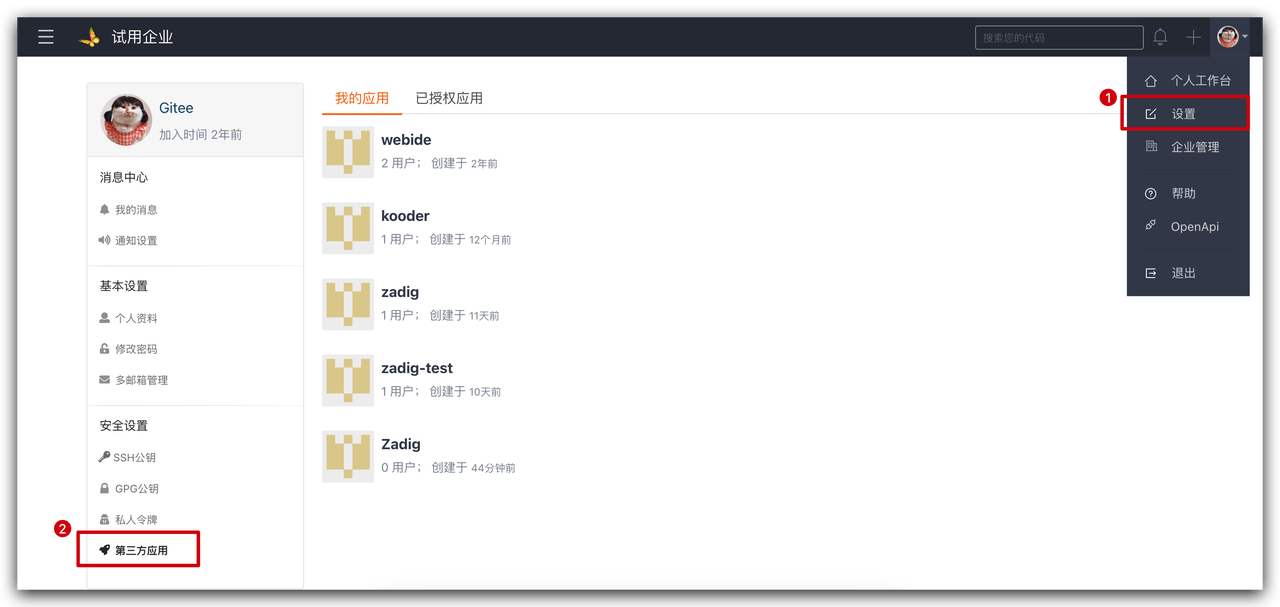Click the zadig-test application icon
The width and height of the screenshot is (1280, 607).
coord(348,380)
